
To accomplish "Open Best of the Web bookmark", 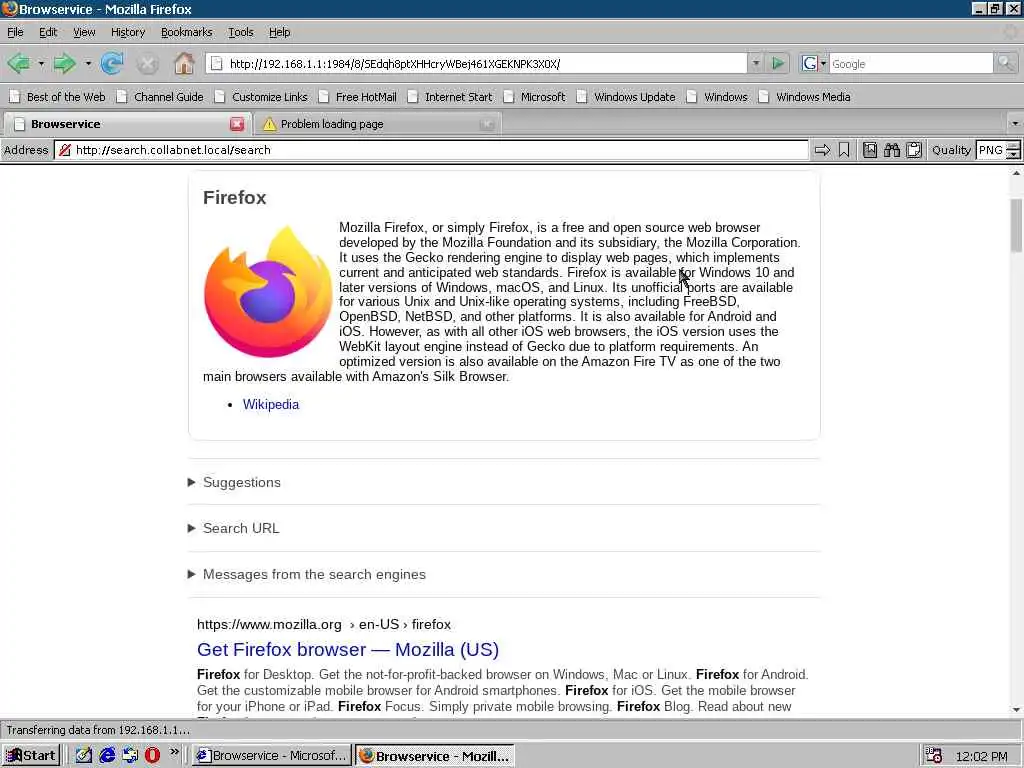I will pos(57,97).
